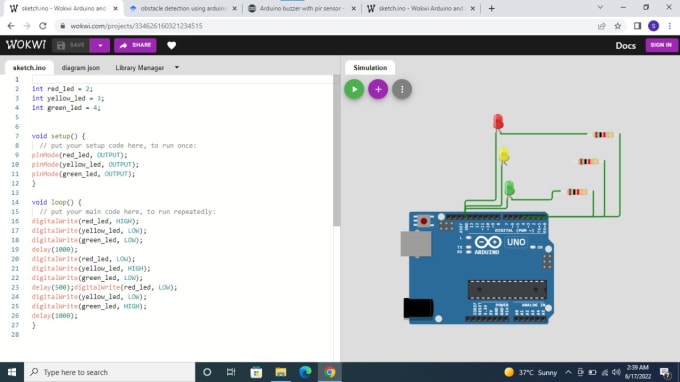This screenshot has height=382, width=680.
Task: Open the Chrome profile avatar
Action: 654,26
